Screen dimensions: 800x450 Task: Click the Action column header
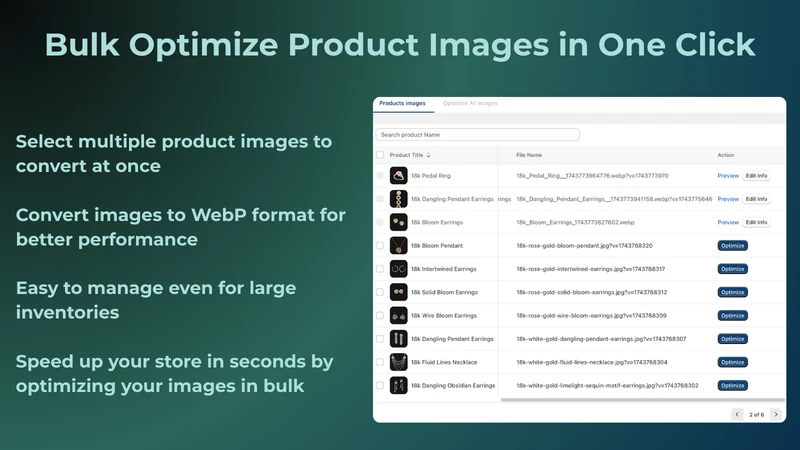726,155
